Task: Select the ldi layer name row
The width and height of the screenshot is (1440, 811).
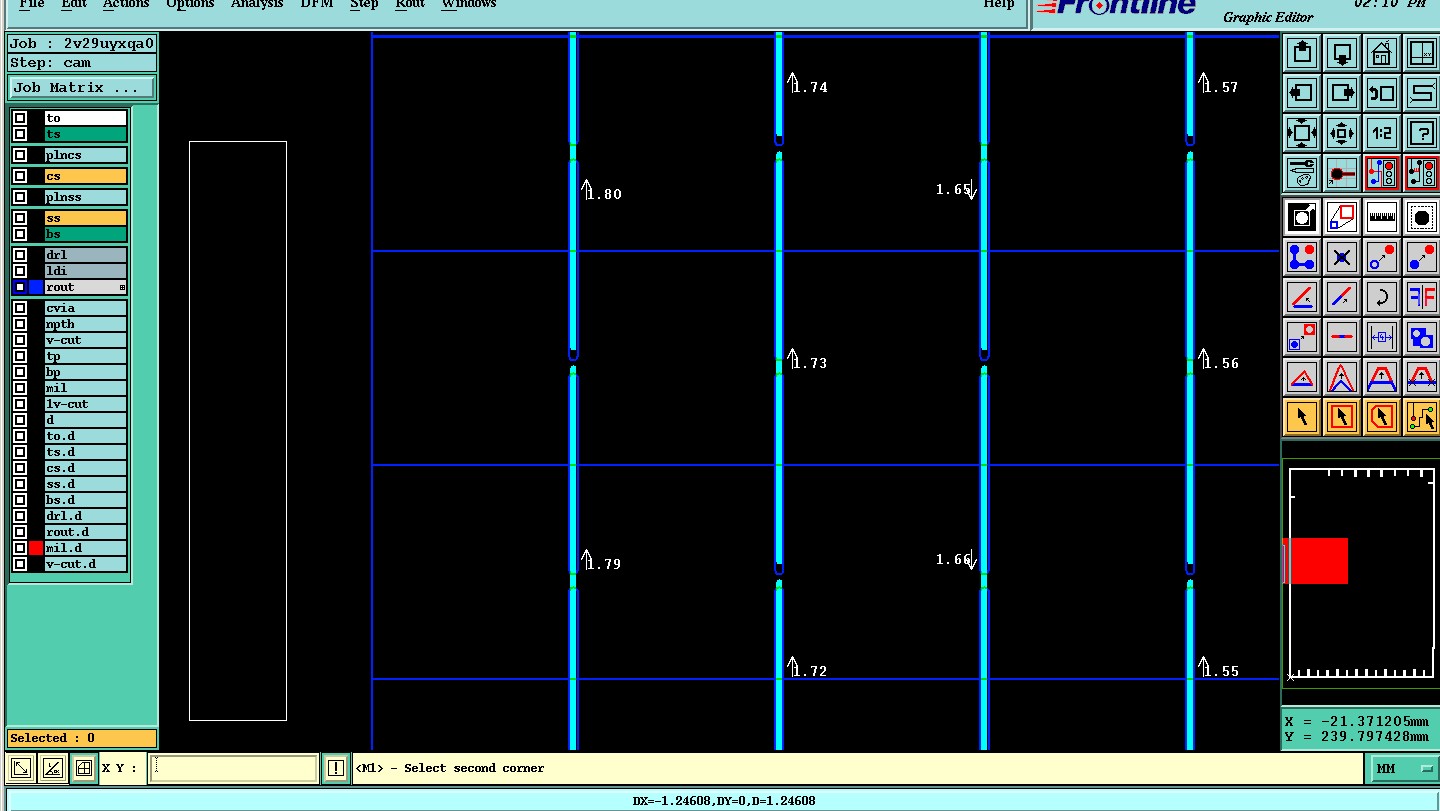Action: tap(86, 271)
